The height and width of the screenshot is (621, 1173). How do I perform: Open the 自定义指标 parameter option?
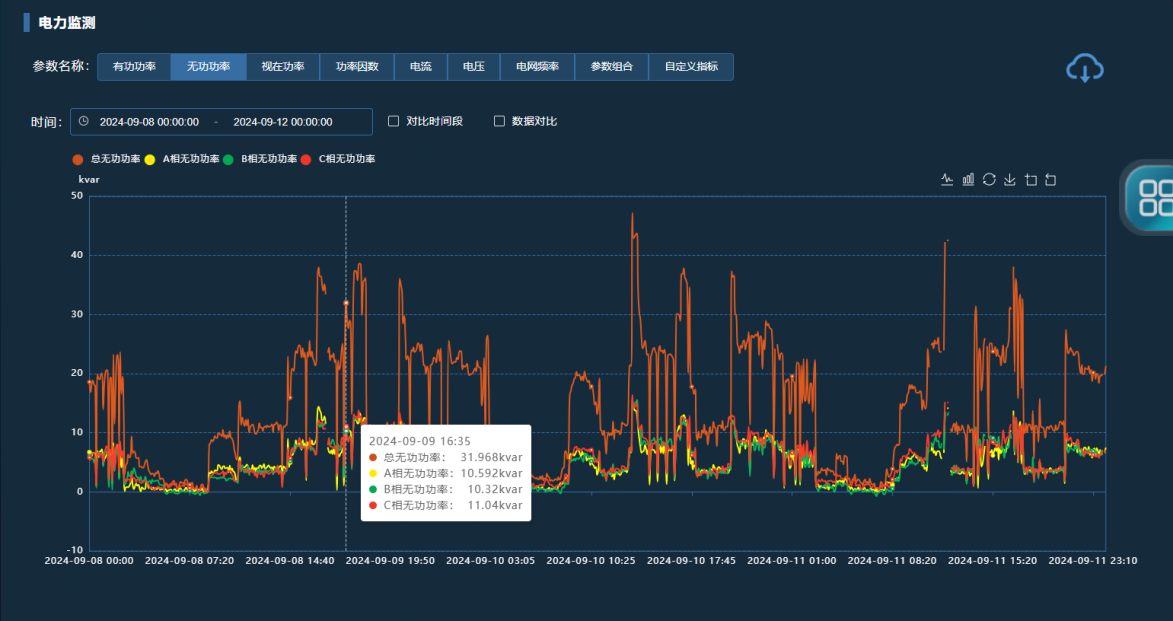(x=691, y=67)
